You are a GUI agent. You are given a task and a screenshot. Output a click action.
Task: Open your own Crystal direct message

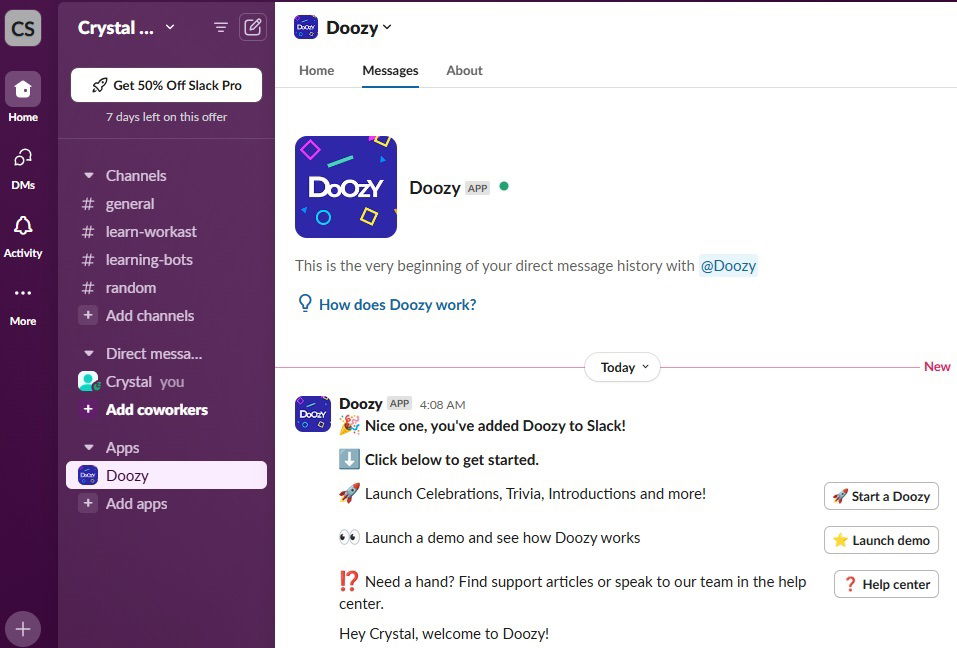pos(130,381)
